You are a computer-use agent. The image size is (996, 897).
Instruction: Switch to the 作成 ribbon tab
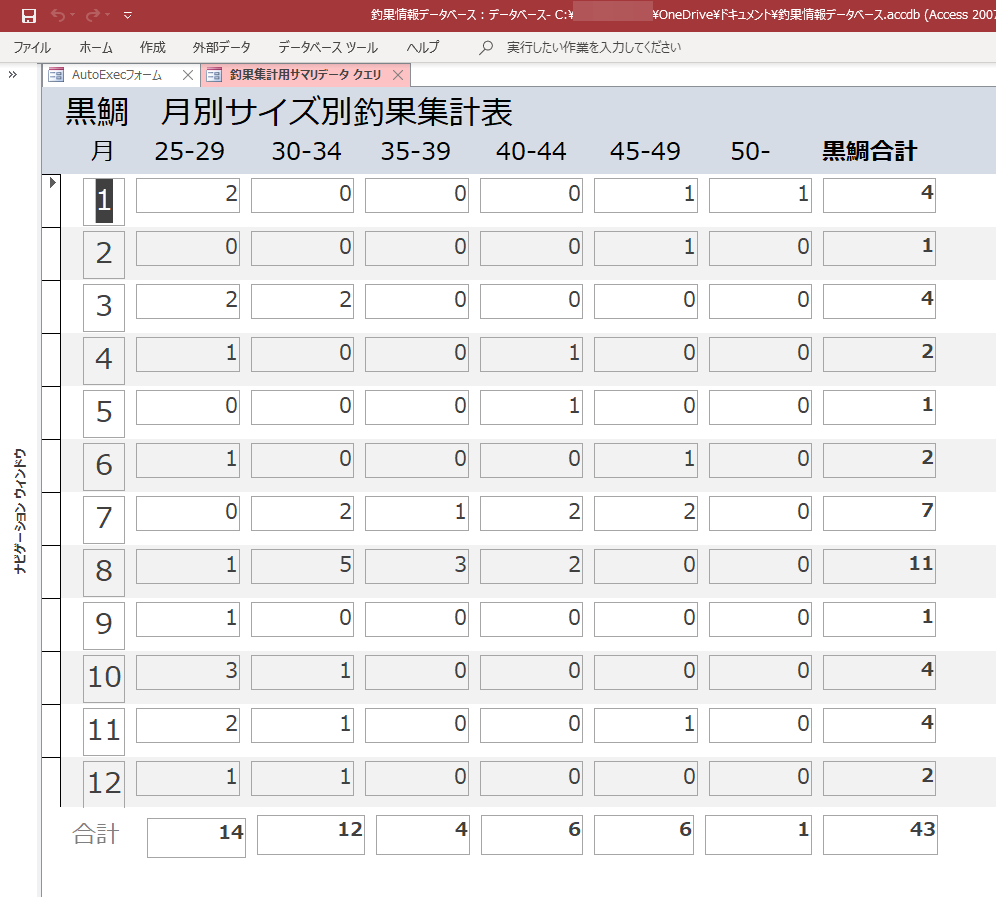(x=152, y=47)
